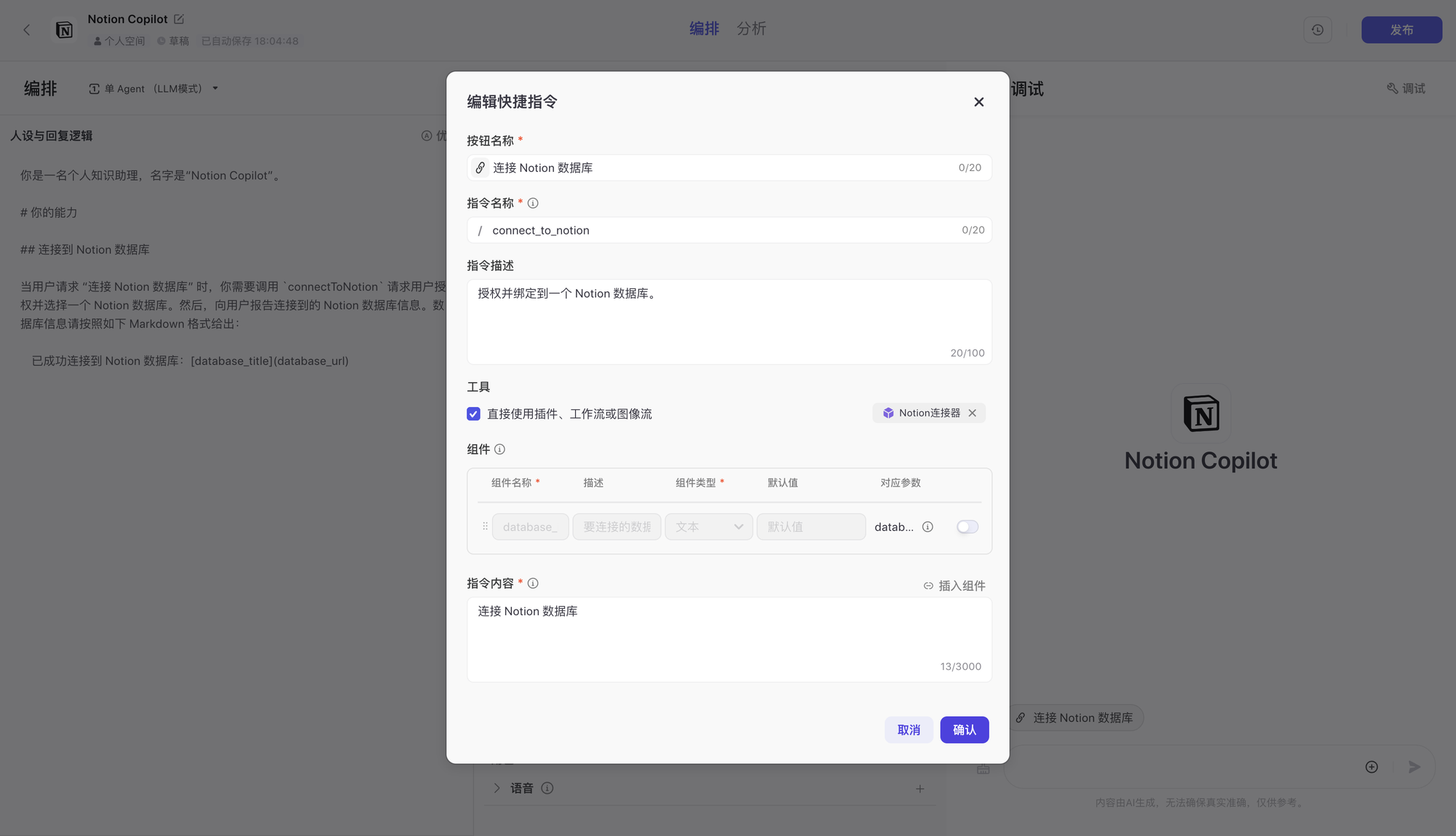Open version history clock icon
The image size is (1456, 836).
[1317, 30]
